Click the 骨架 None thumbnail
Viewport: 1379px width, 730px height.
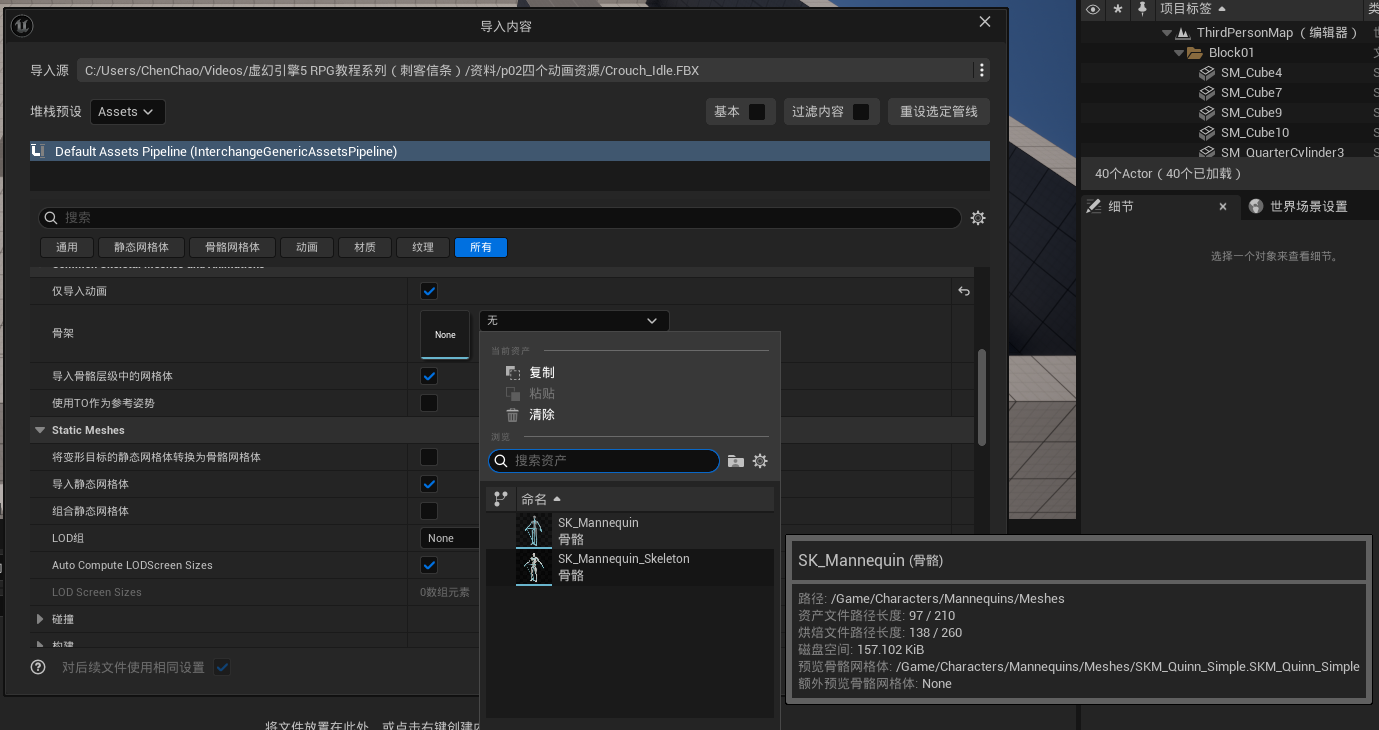click(445, 334)
